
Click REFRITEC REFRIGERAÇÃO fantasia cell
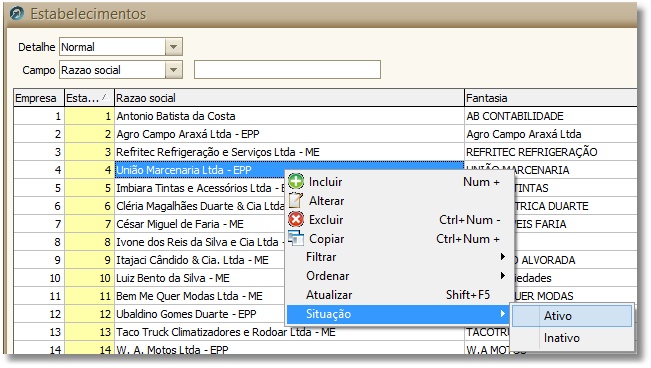point(551,152)
